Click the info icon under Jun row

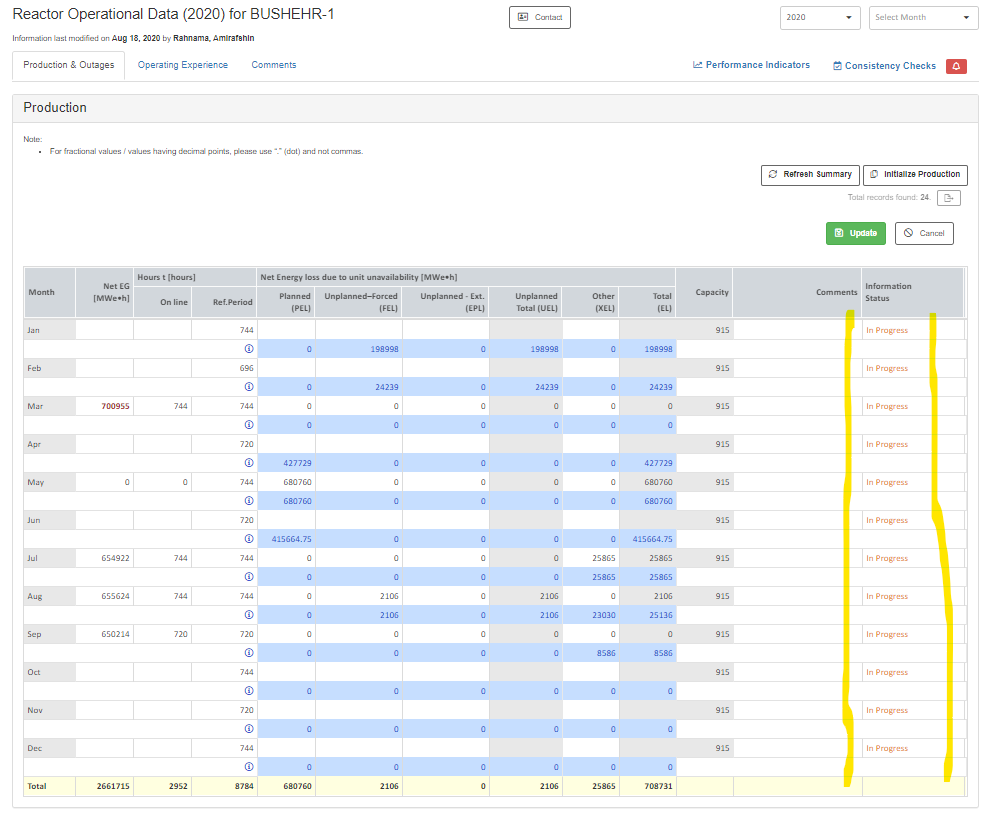(249, 538)
